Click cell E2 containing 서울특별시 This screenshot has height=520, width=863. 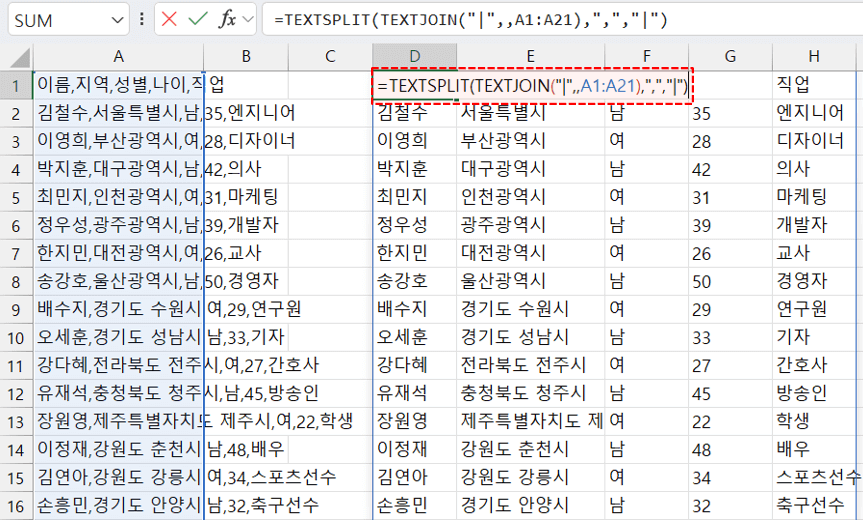[x=531, y=113]
